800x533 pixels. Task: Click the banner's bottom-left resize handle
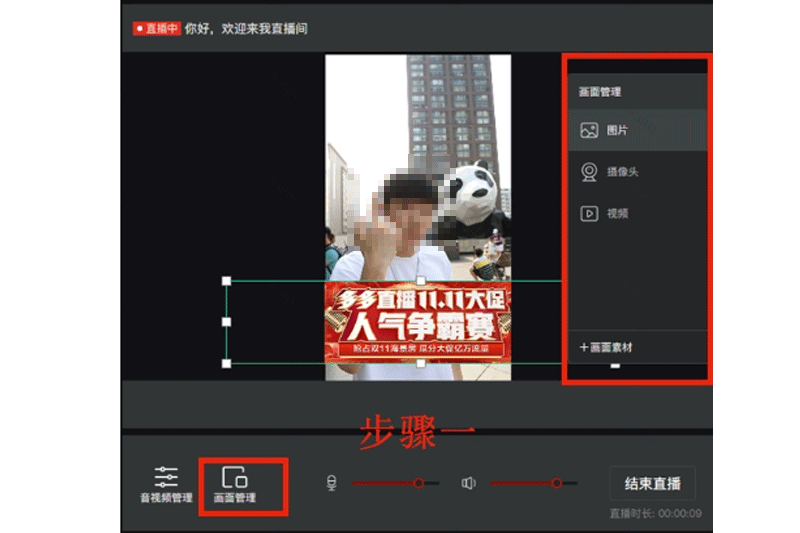pyautogui.click(x=227, y=363)
